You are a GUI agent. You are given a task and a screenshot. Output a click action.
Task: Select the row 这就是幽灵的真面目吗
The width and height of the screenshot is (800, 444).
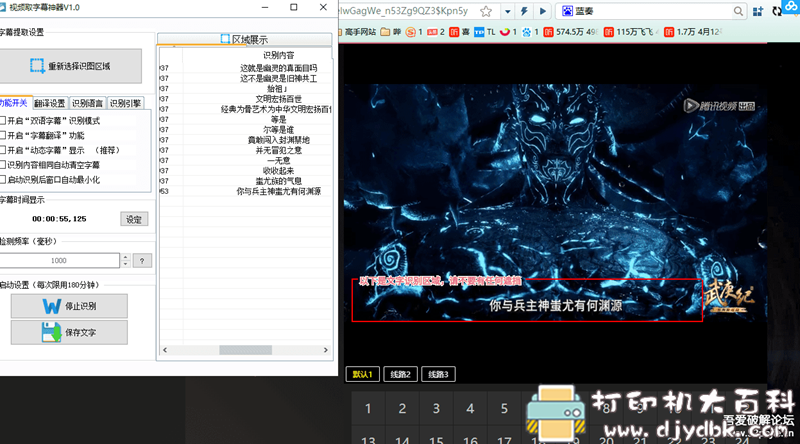245,68
